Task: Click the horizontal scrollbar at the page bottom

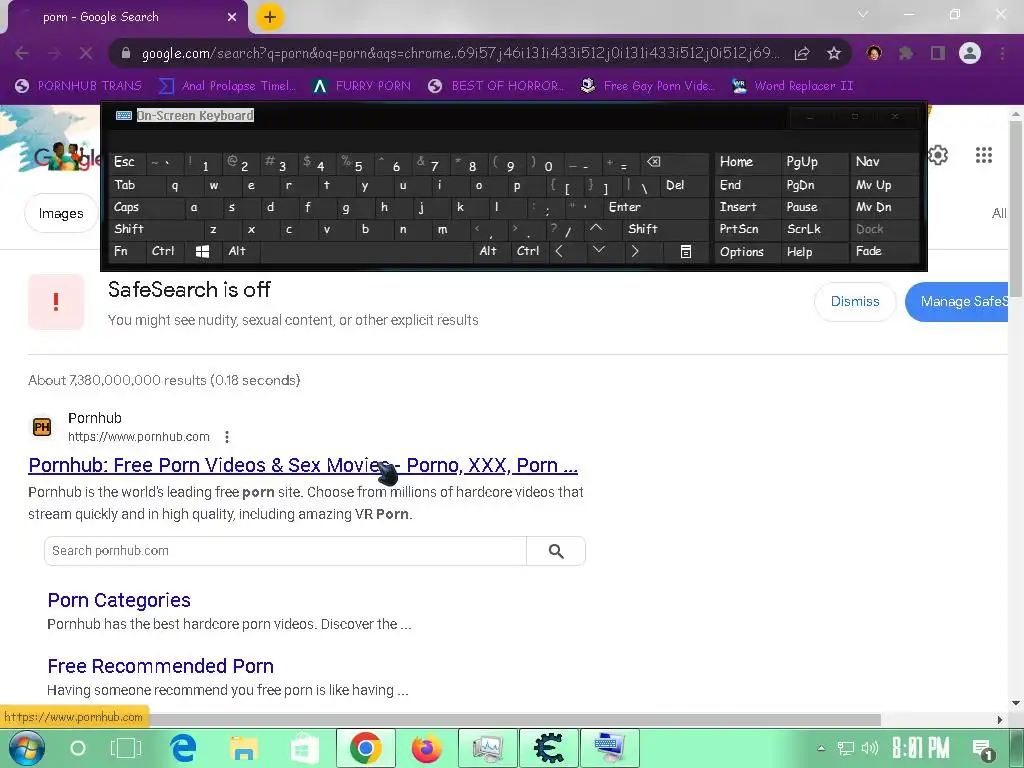Action: point(441,720)
